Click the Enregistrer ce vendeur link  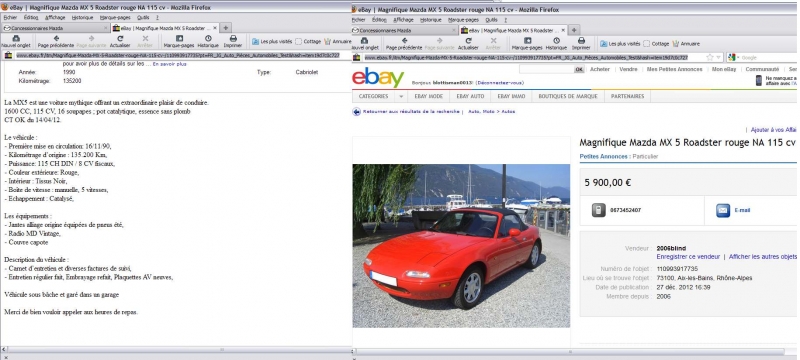click(688, 256)
